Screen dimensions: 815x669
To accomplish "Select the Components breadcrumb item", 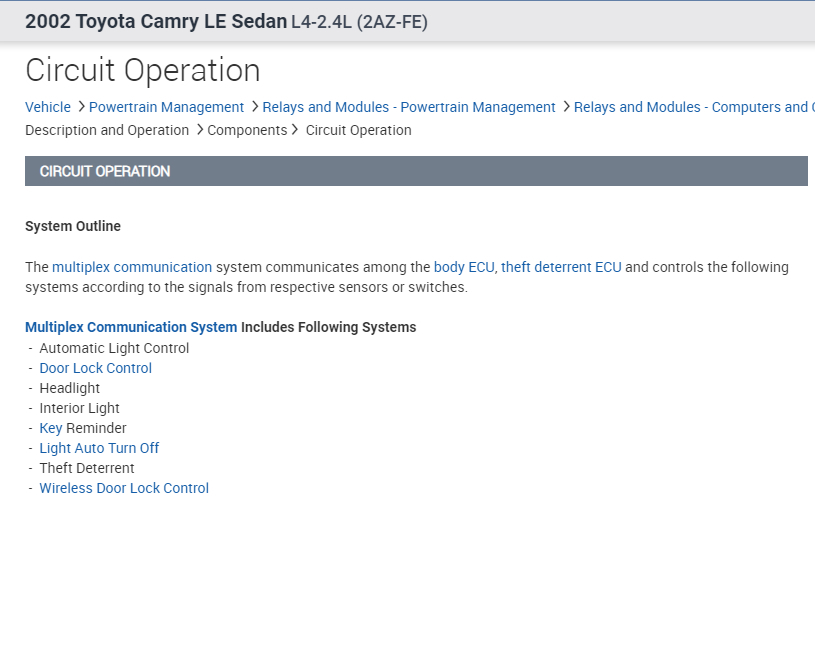I will 247,130.
